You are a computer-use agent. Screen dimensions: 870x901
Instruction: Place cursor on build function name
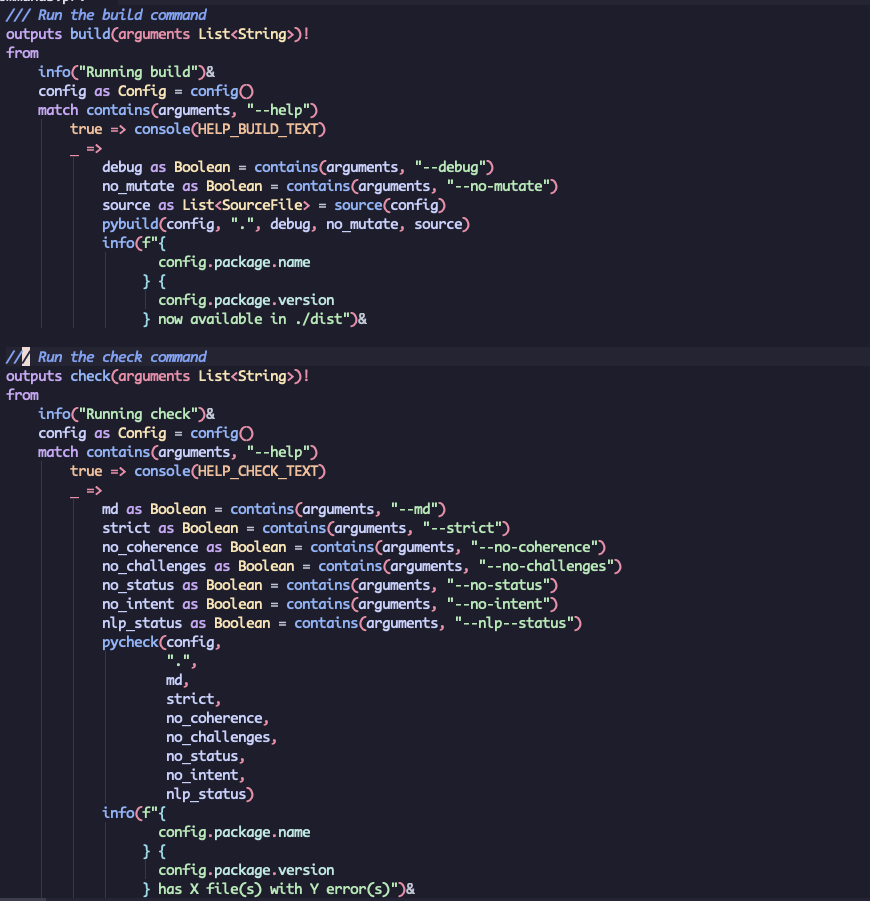(90, 34)
